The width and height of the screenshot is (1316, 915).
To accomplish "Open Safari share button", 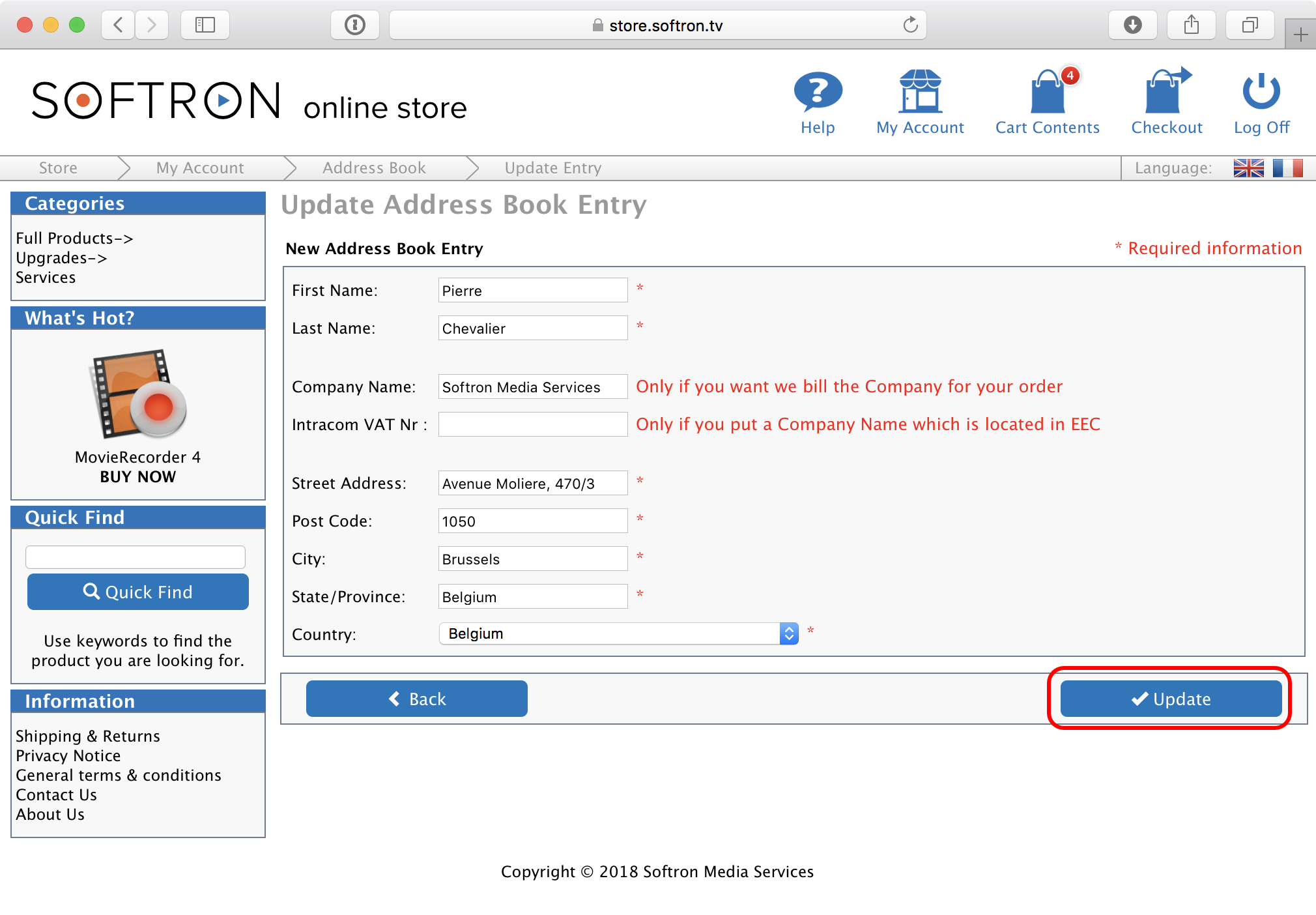I will point(1192,25).
